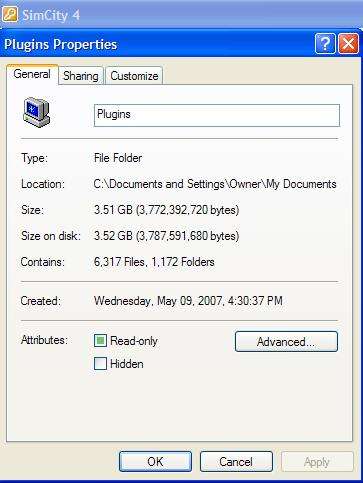Click the SimCity 4 key icon
The width and height of the screenshot is (363, 483).
10,14
